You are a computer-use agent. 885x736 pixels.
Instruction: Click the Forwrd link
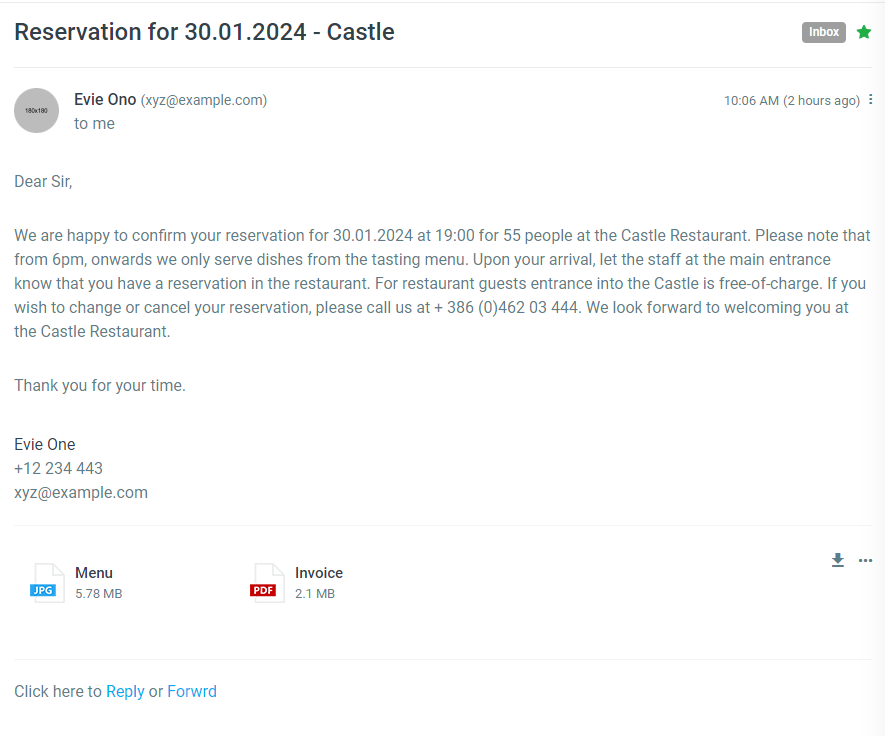pyautogui.click(x=192, y=691)
